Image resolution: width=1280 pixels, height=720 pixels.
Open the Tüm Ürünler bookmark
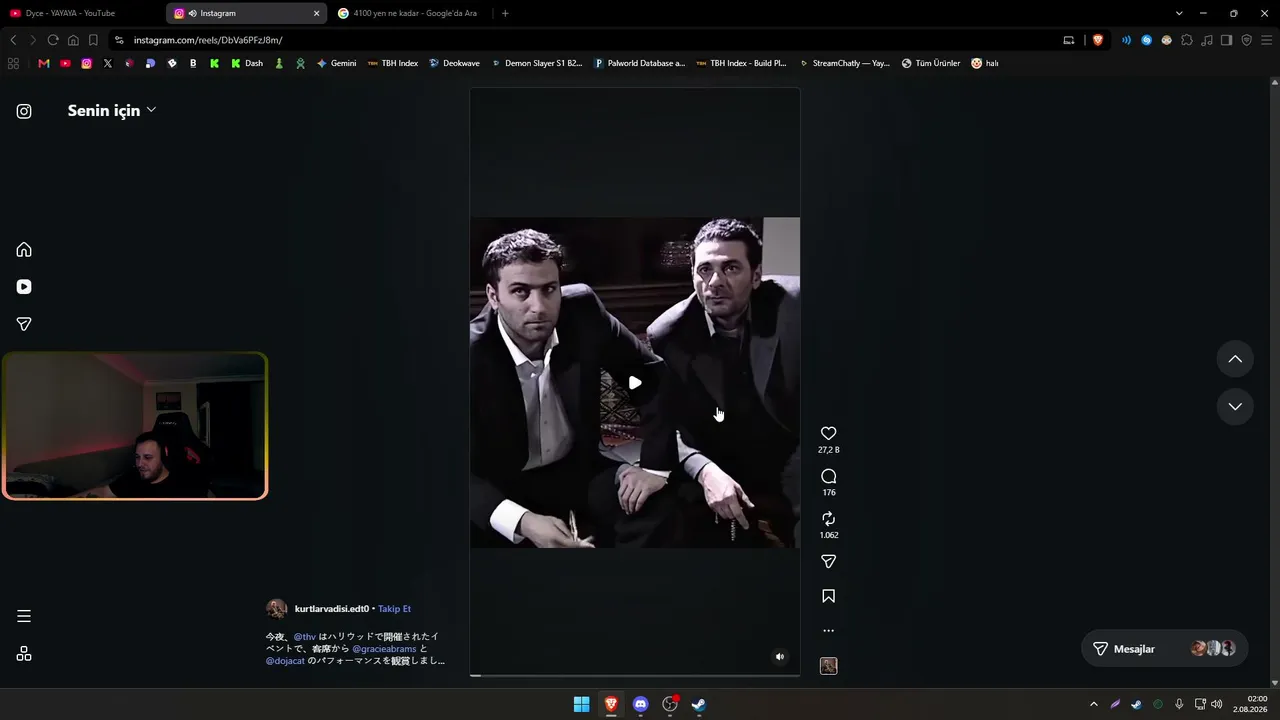coord(931,63)
